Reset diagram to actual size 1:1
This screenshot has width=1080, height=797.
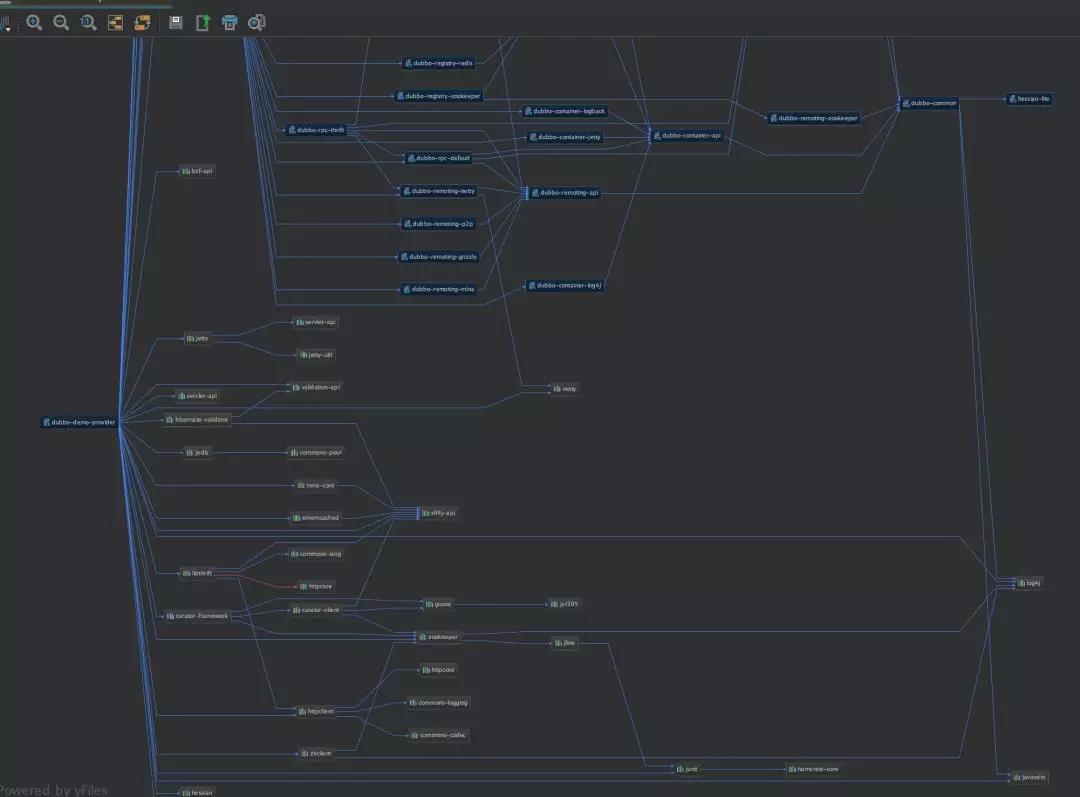88,22
